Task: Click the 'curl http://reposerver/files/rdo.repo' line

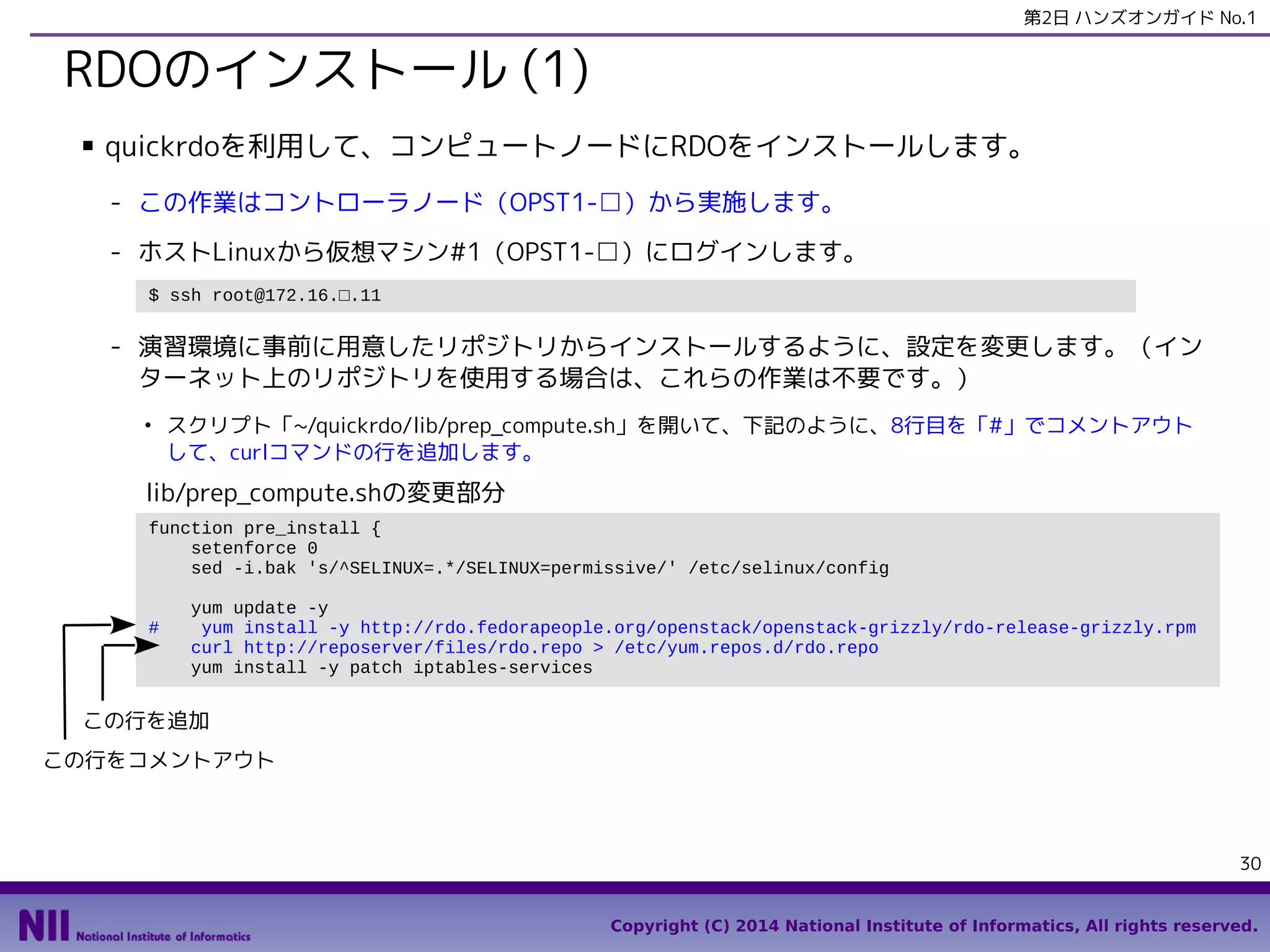Action: click(x=535, y=648)
